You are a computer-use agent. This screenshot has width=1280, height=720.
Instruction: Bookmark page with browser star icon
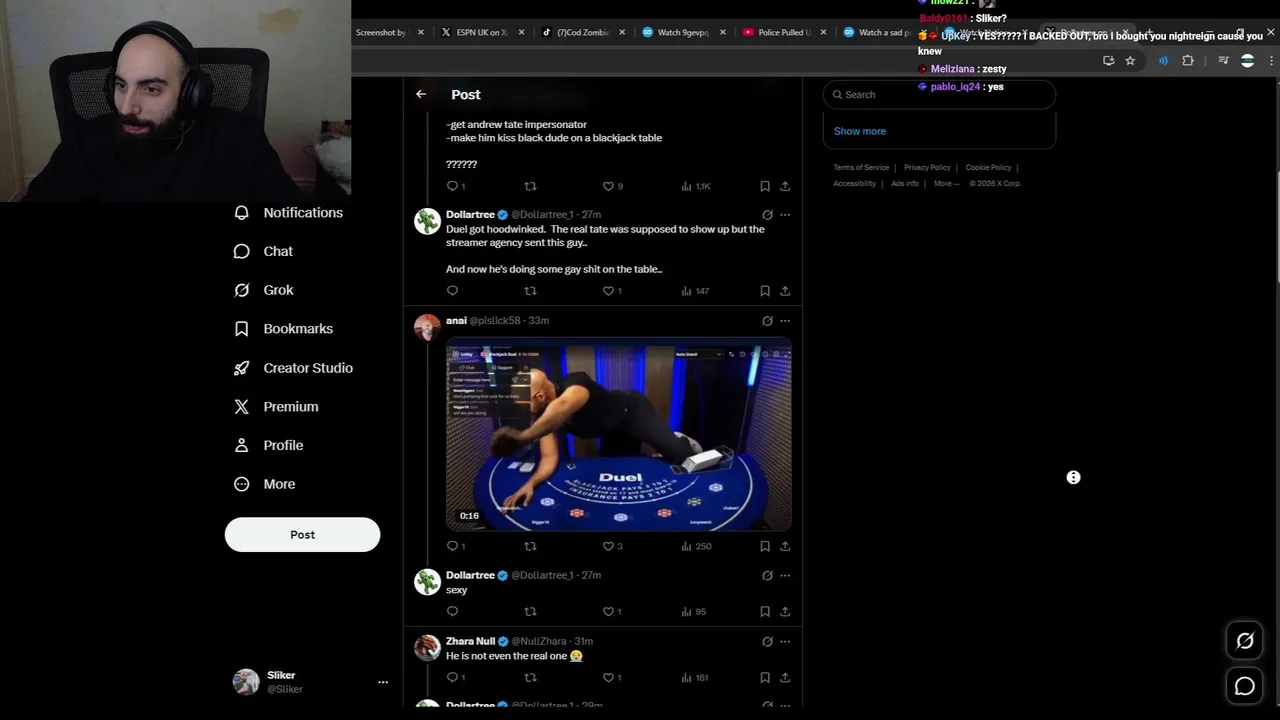[x=1130, y=61]
